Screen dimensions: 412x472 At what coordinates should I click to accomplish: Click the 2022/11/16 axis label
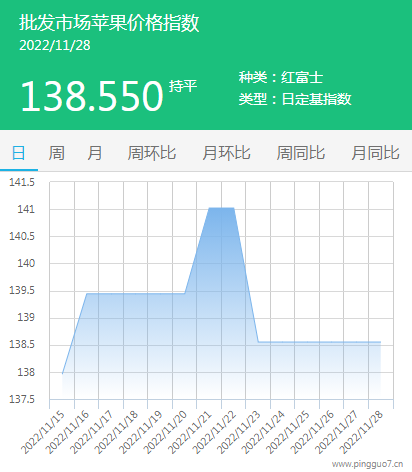pos(67,432)
